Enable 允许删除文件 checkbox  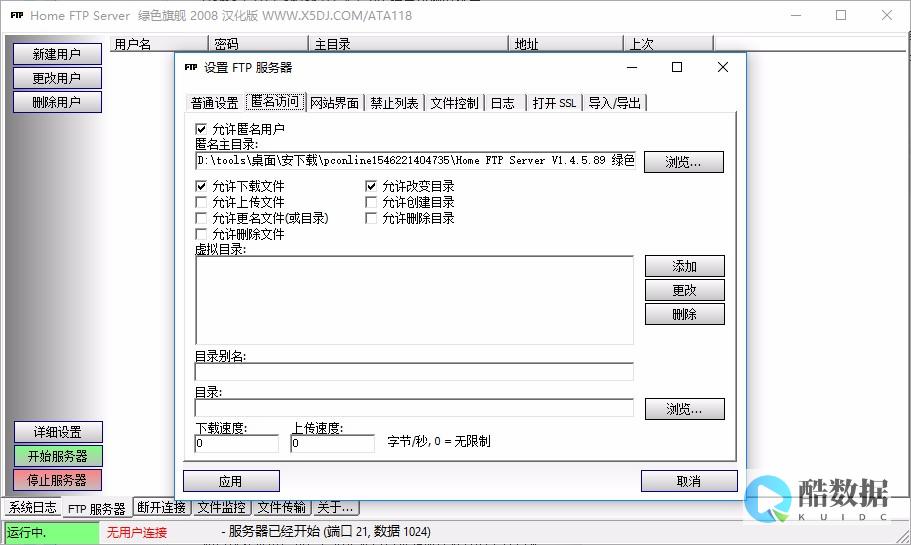[x=201, y=234]
